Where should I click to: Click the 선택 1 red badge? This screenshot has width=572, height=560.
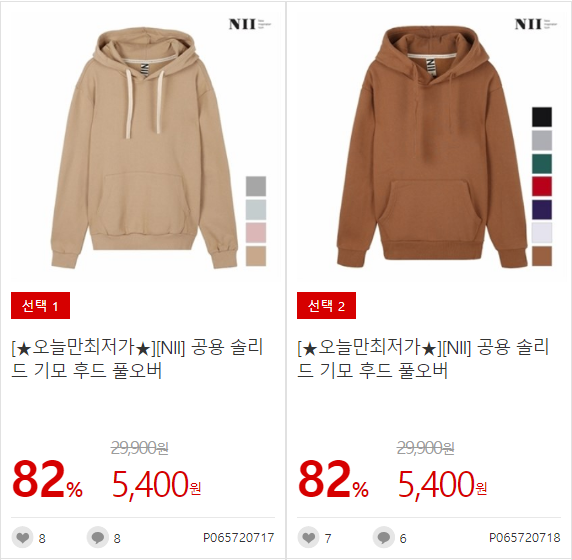tap(40, 305)
